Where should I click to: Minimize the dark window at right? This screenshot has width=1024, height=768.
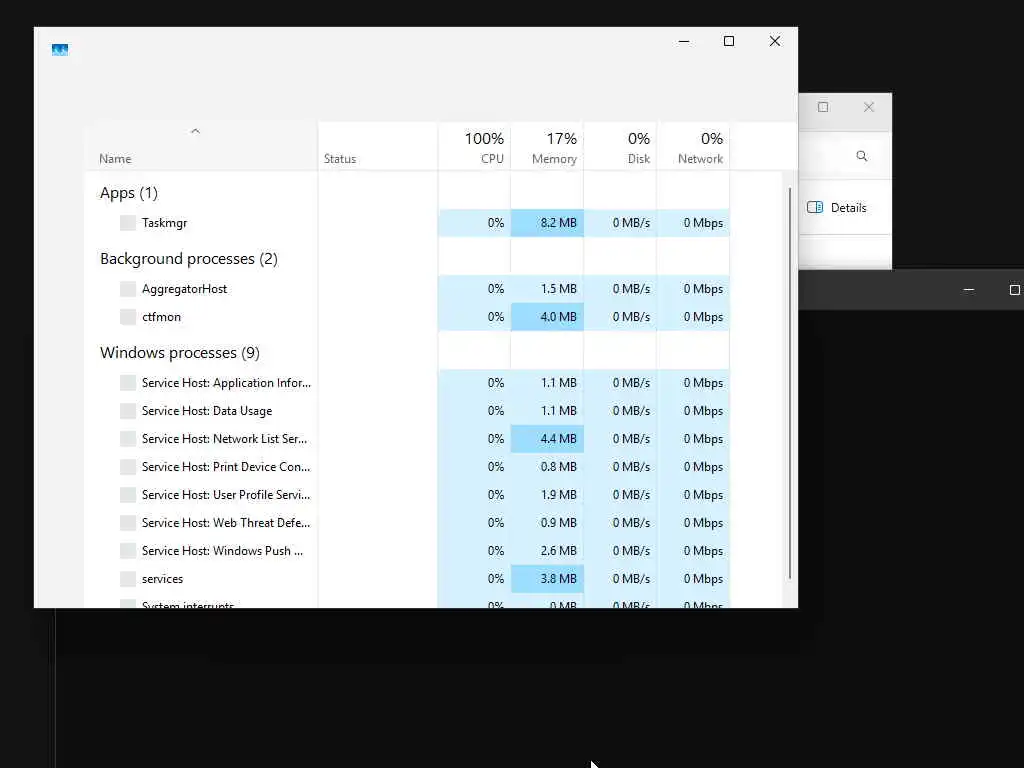click(969, 290)
